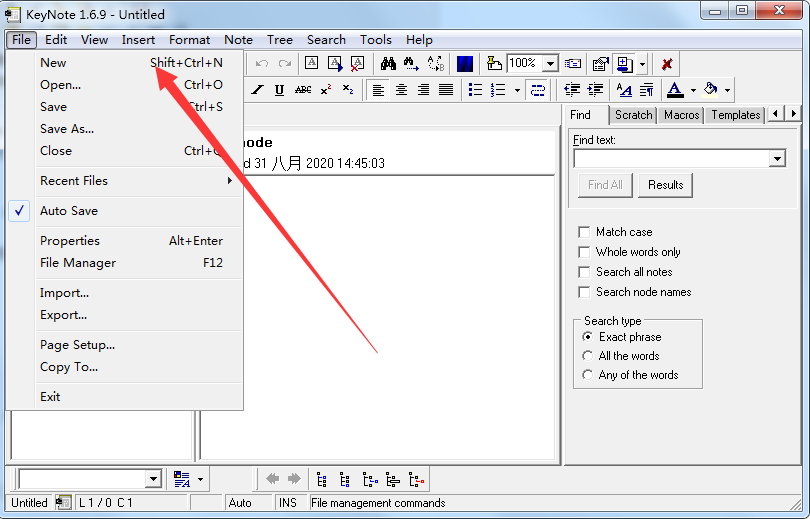The height and width of the screenshot is (519, 810).
Task: Open bottom-left style combo box dropdown
Action: pos(153,479)
